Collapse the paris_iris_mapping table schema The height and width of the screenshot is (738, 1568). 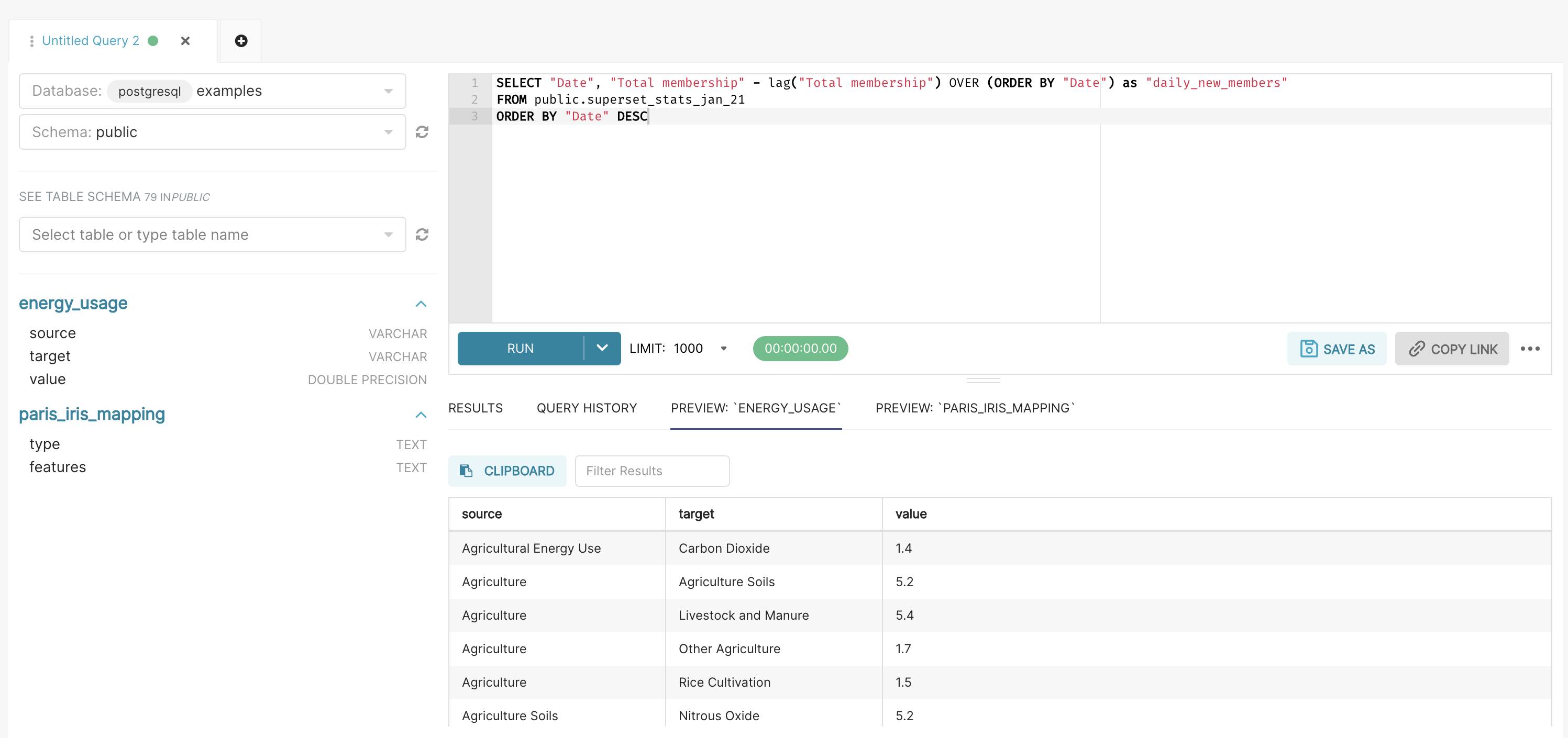[420, 415]
